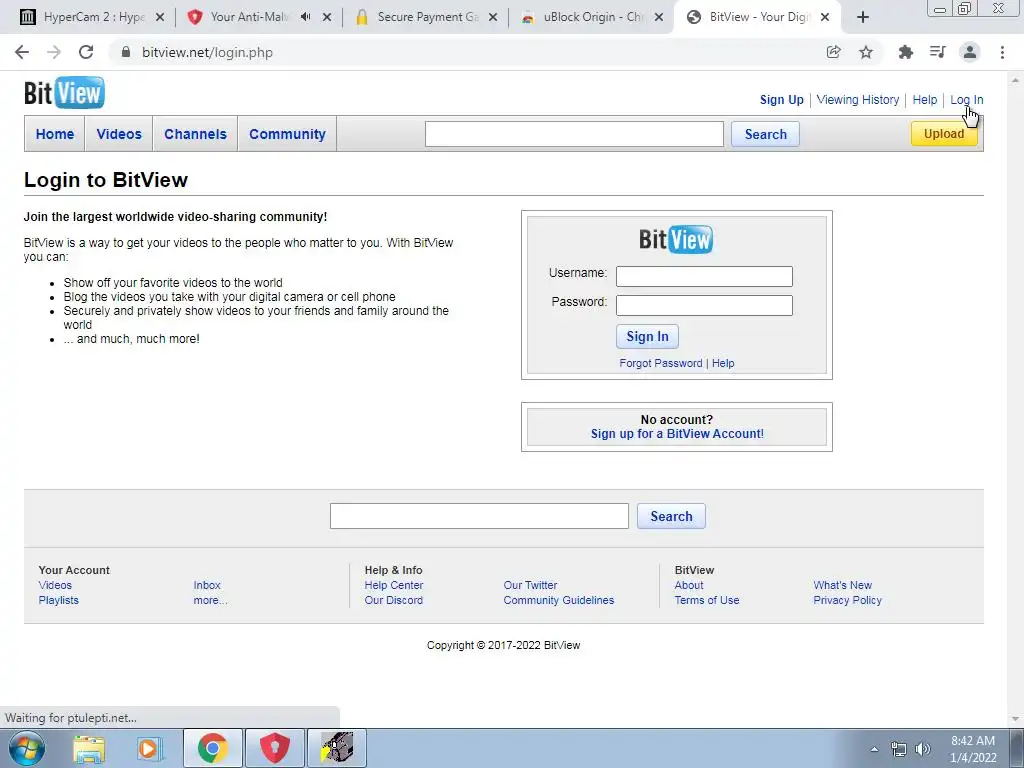Focus the Username field
Viewport: 1024px width, 768px height.
coord(704,276)
